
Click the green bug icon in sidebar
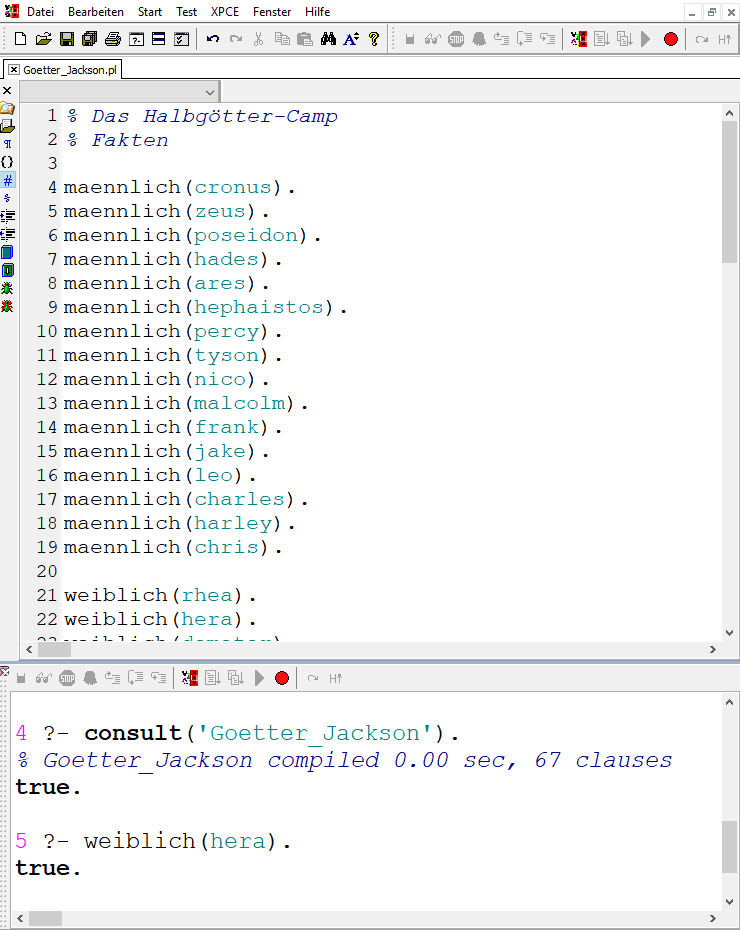[x=7, y=288]
